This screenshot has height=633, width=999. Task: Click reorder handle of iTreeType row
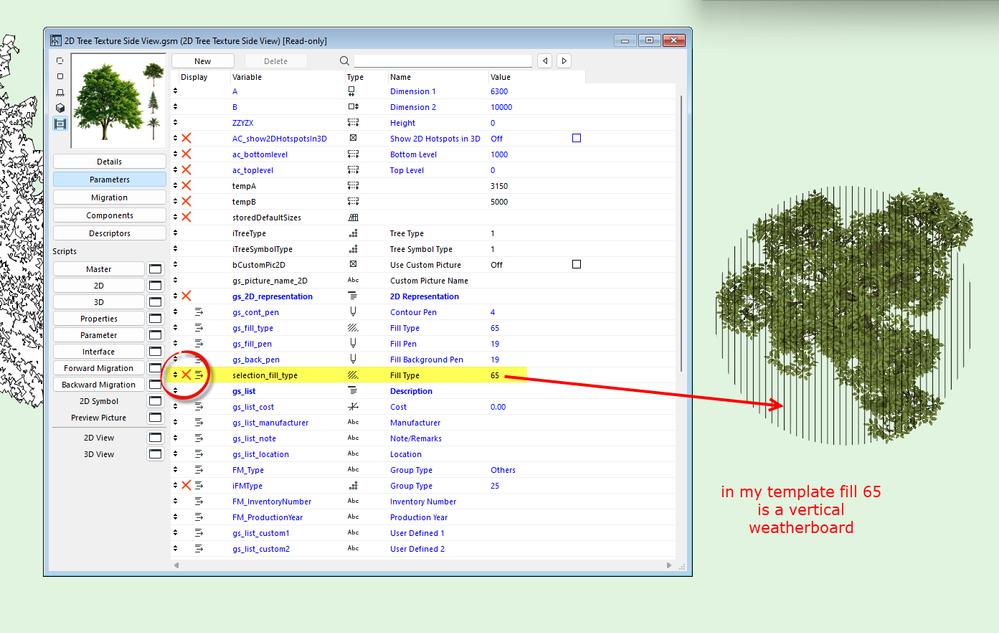175,233
